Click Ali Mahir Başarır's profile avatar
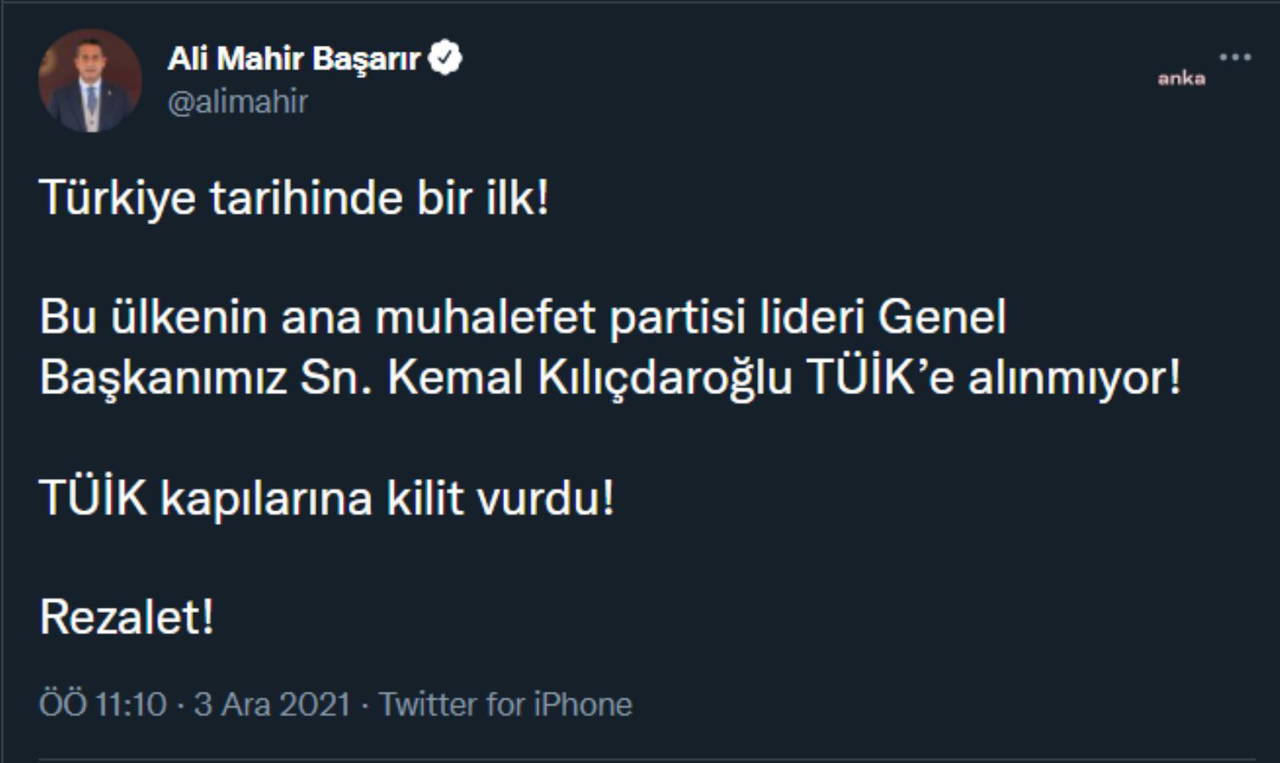The width and height of the screenshot is (1280, 763). 90,81
